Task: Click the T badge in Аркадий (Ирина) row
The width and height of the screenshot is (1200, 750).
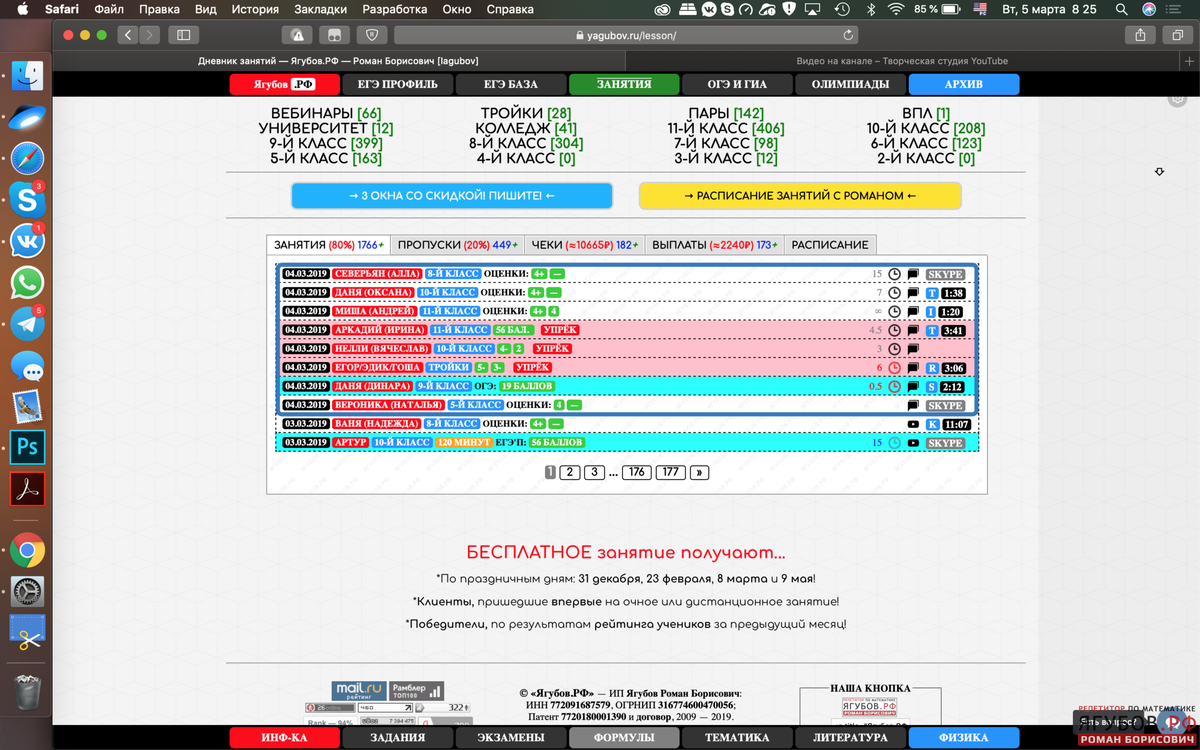Action: [932, 330]
